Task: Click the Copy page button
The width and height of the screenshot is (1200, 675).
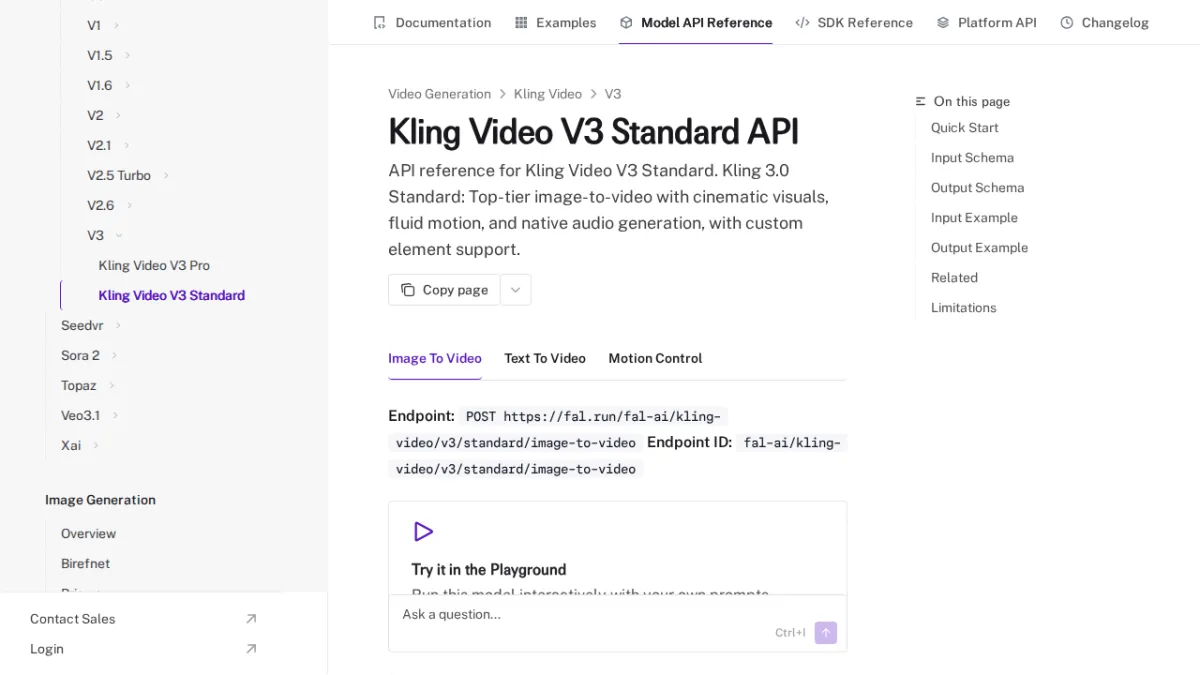Action: pyautogui.click(x=444, y=290)
